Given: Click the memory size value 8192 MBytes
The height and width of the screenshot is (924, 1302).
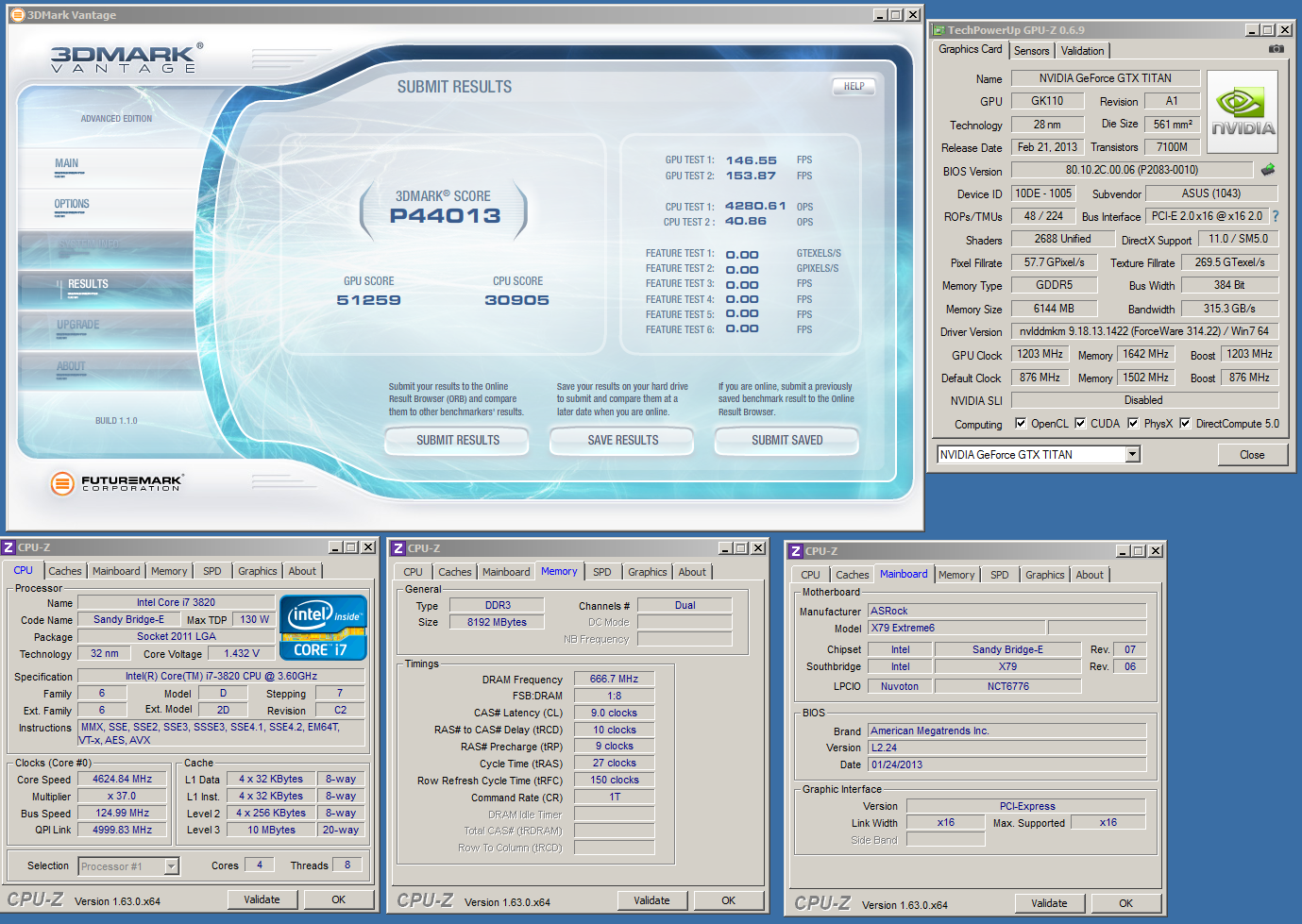Looking at the screenshot, I should tap(497, 622).
